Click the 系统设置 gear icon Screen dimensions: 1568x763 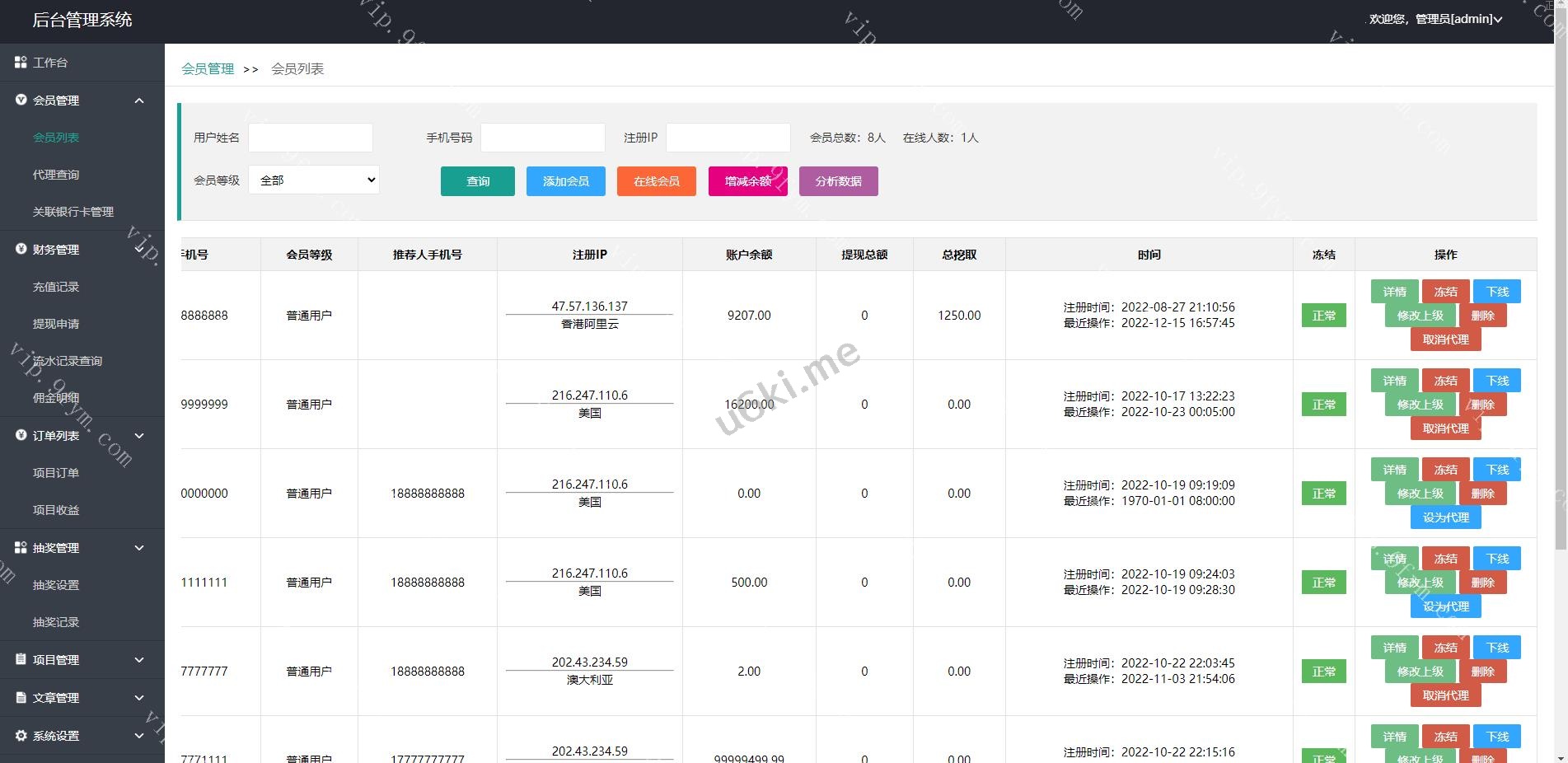(x=21, y=736)
